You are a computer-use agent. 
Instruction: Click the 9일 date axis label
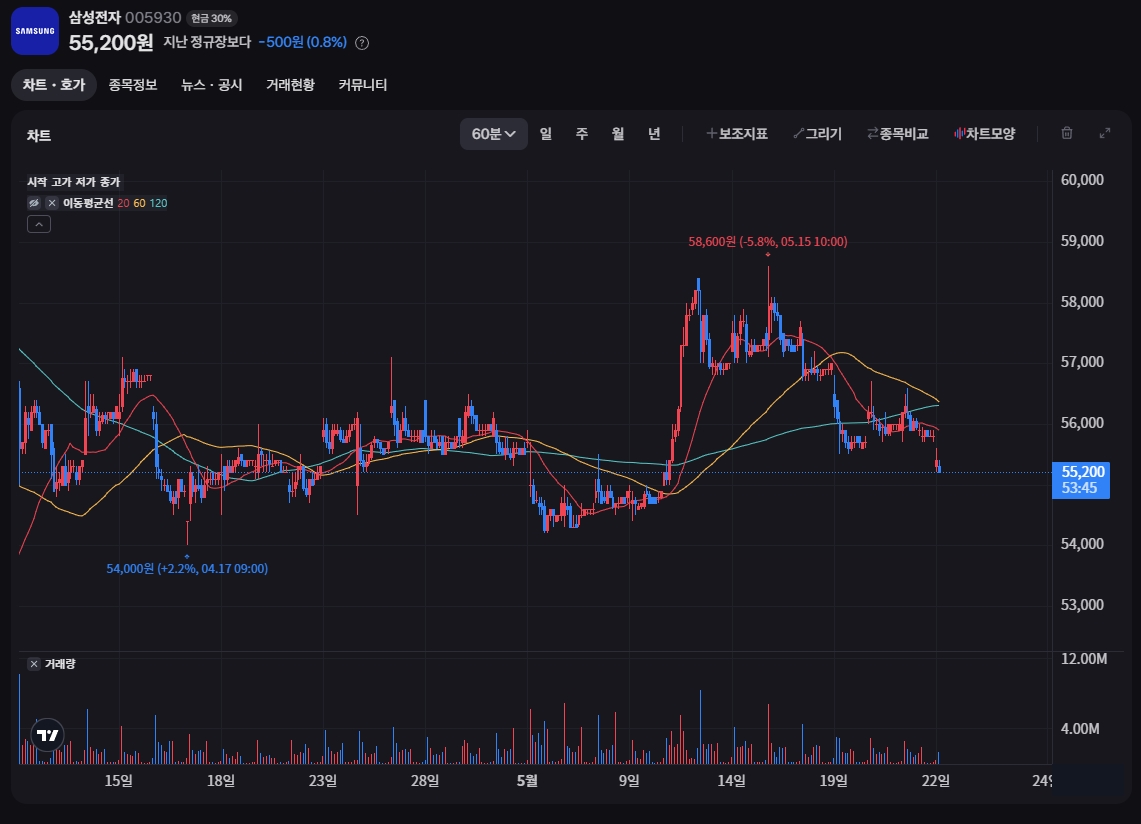point(629,781)
